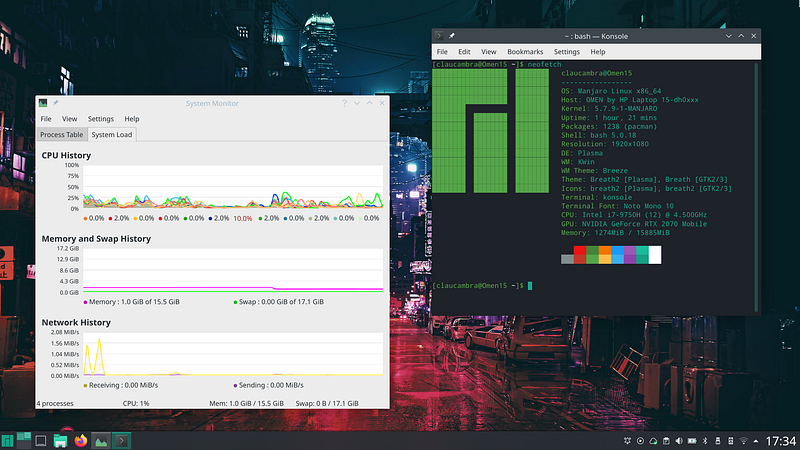Switch to System Monitor taskbar entry
This screenshot has height=450, width=800.
[x=101, y=441]
